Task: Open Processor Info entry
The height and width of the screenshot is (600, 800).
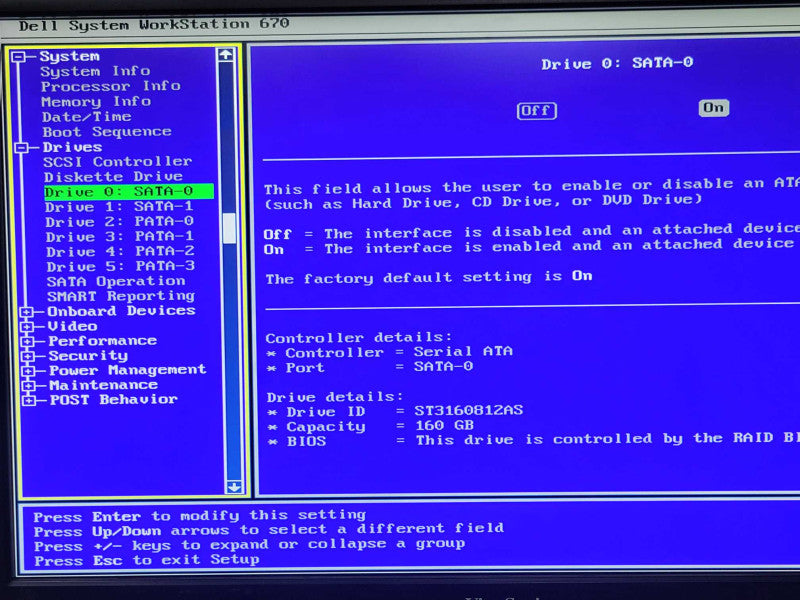Action: pos(111,86)
